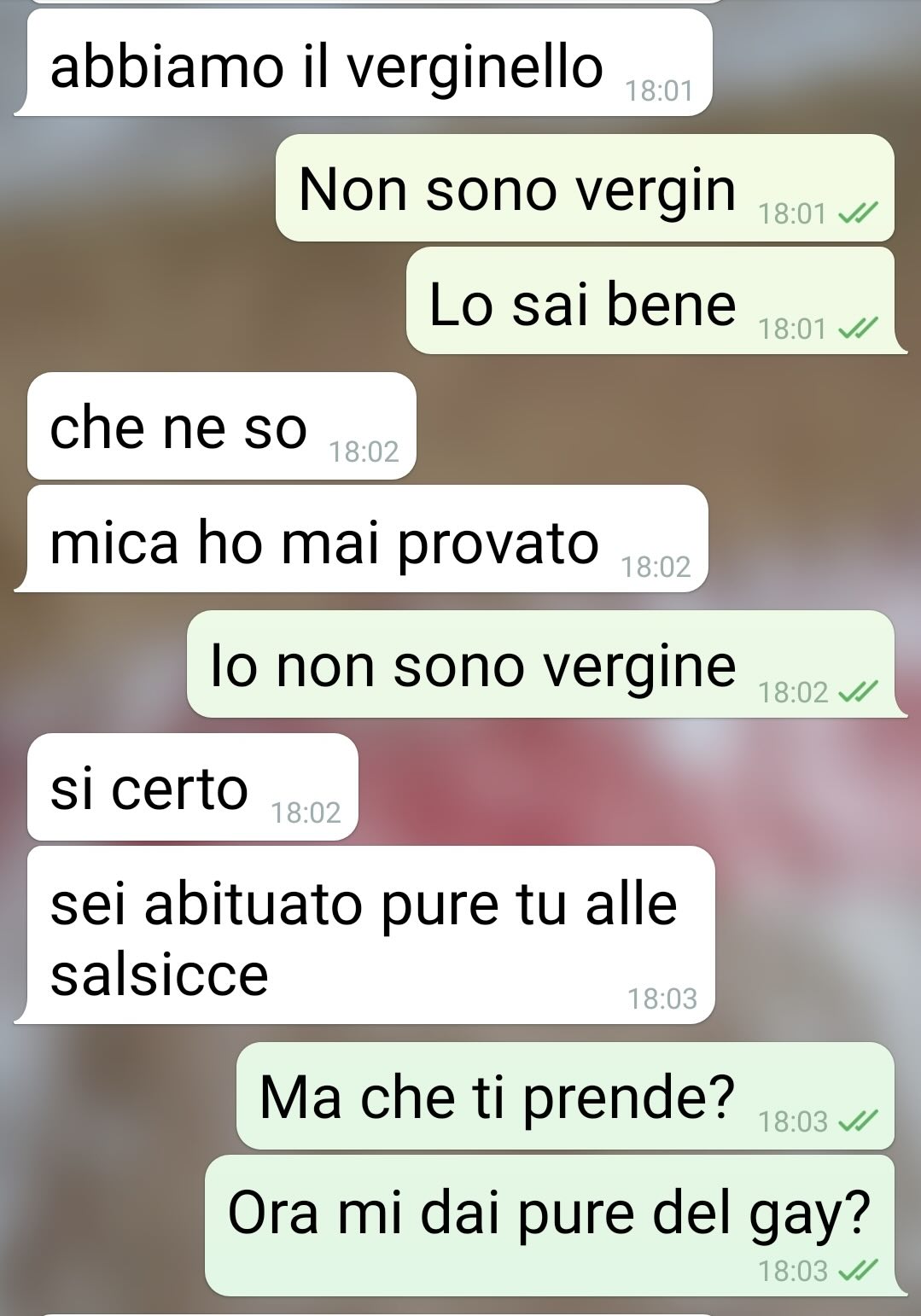Image resolution: width=921 pixels, height=1316 pixels.
Task: Tap the "che ne so" message
Action: (x=222, y=426)
